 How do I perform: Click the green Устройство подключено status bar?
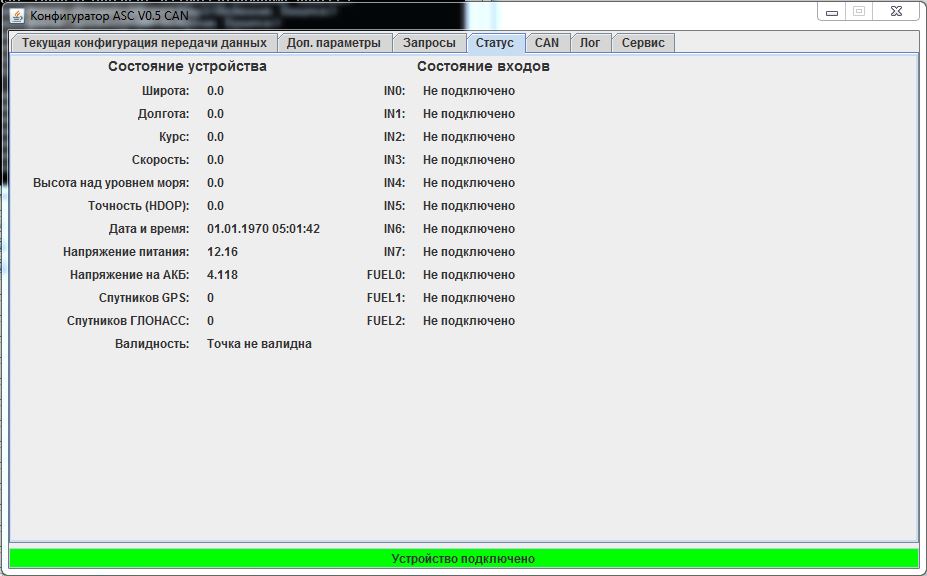[x=463, y=558]
